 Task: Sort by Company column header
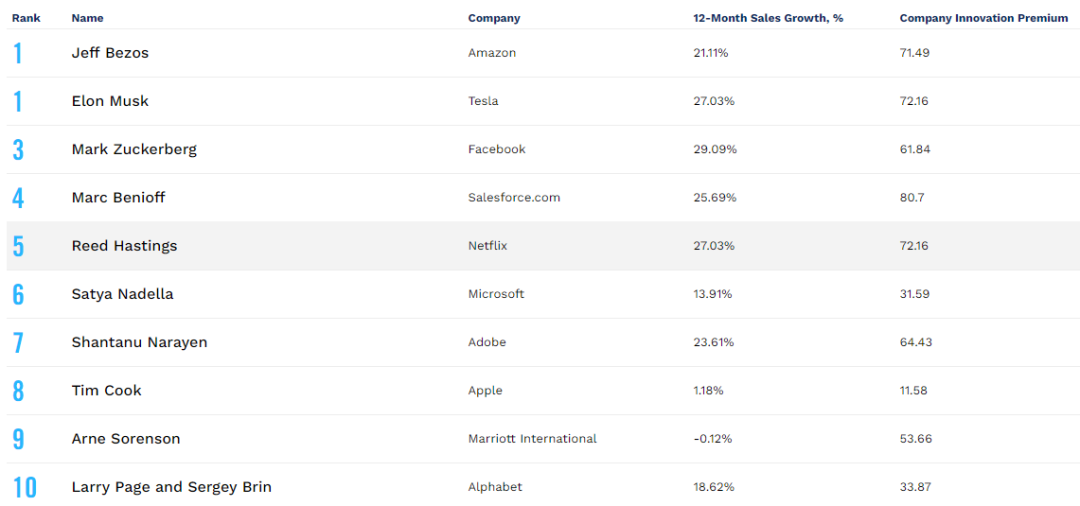click(x=494, y=19)
